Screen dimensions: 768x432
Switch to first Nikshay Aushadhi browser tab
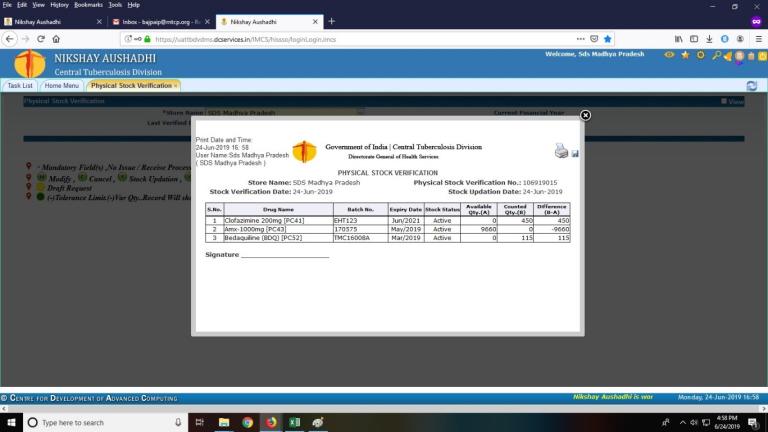coord(51,22)
